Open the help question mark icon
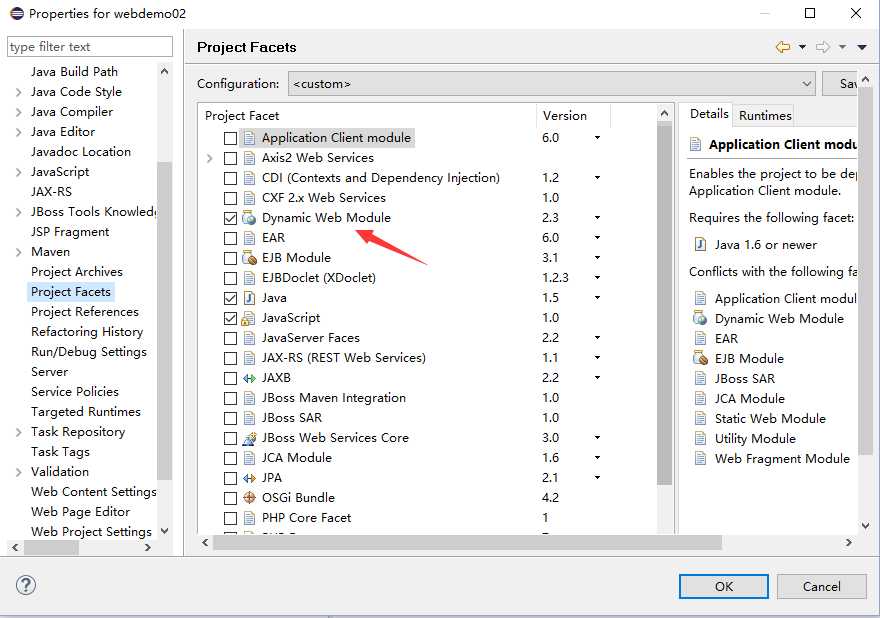This screenshot has height=618, width=880. point(26,585)
